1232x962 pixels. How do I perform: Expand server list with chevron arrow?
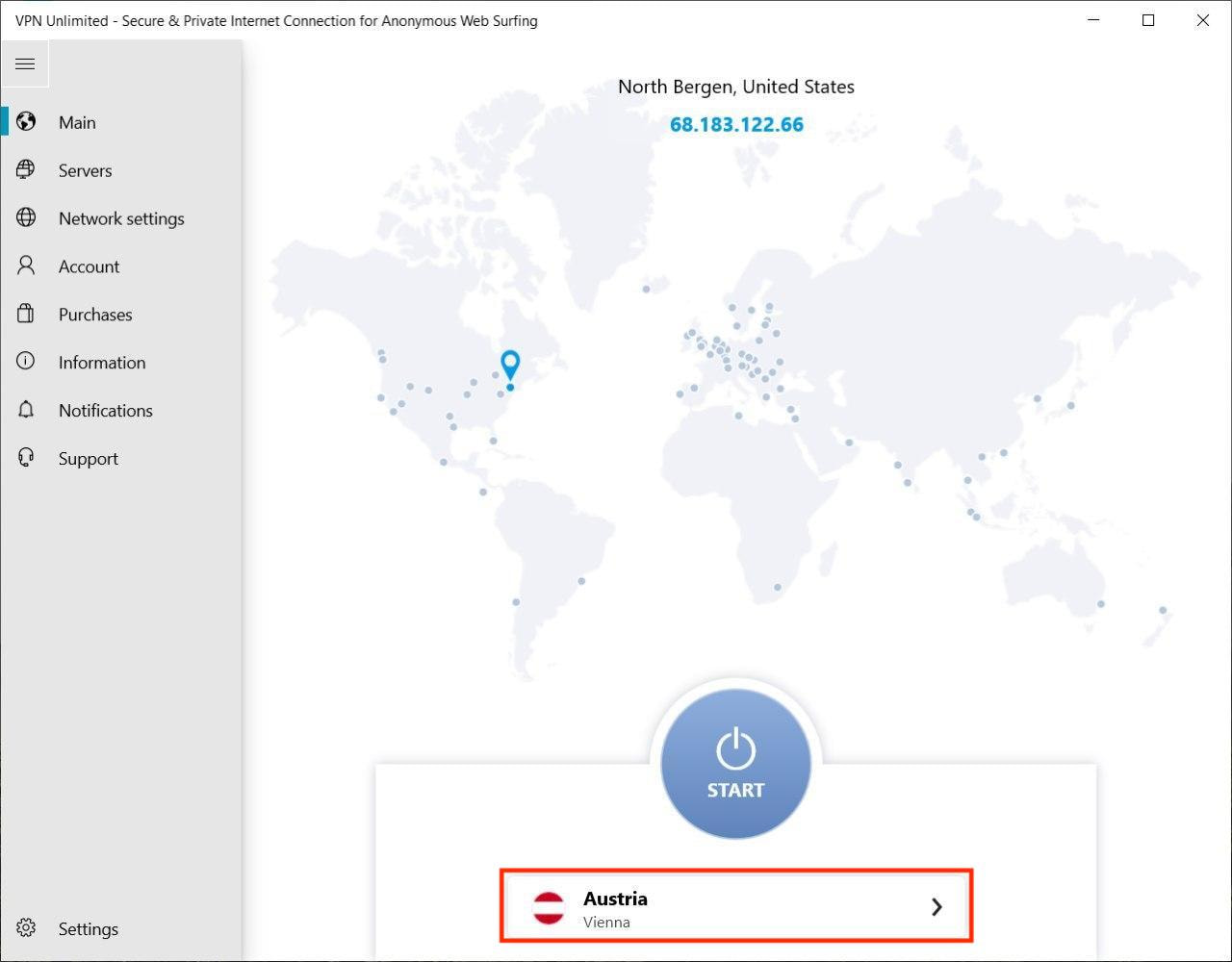(937, 907)
